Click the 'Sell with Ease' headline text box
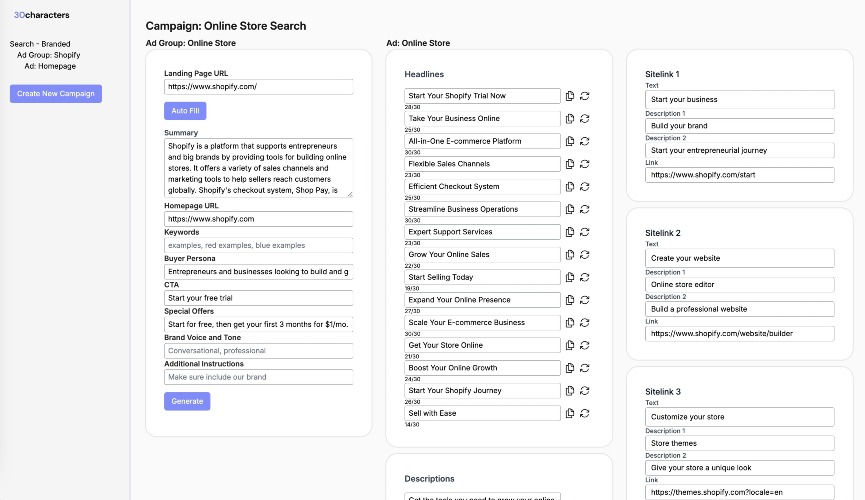 tap(482, 413)
